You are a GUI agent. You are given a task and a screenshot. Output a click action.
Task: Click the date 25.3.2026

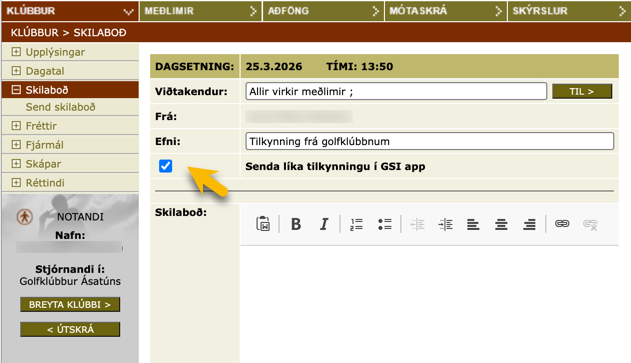tap(274, 66)
